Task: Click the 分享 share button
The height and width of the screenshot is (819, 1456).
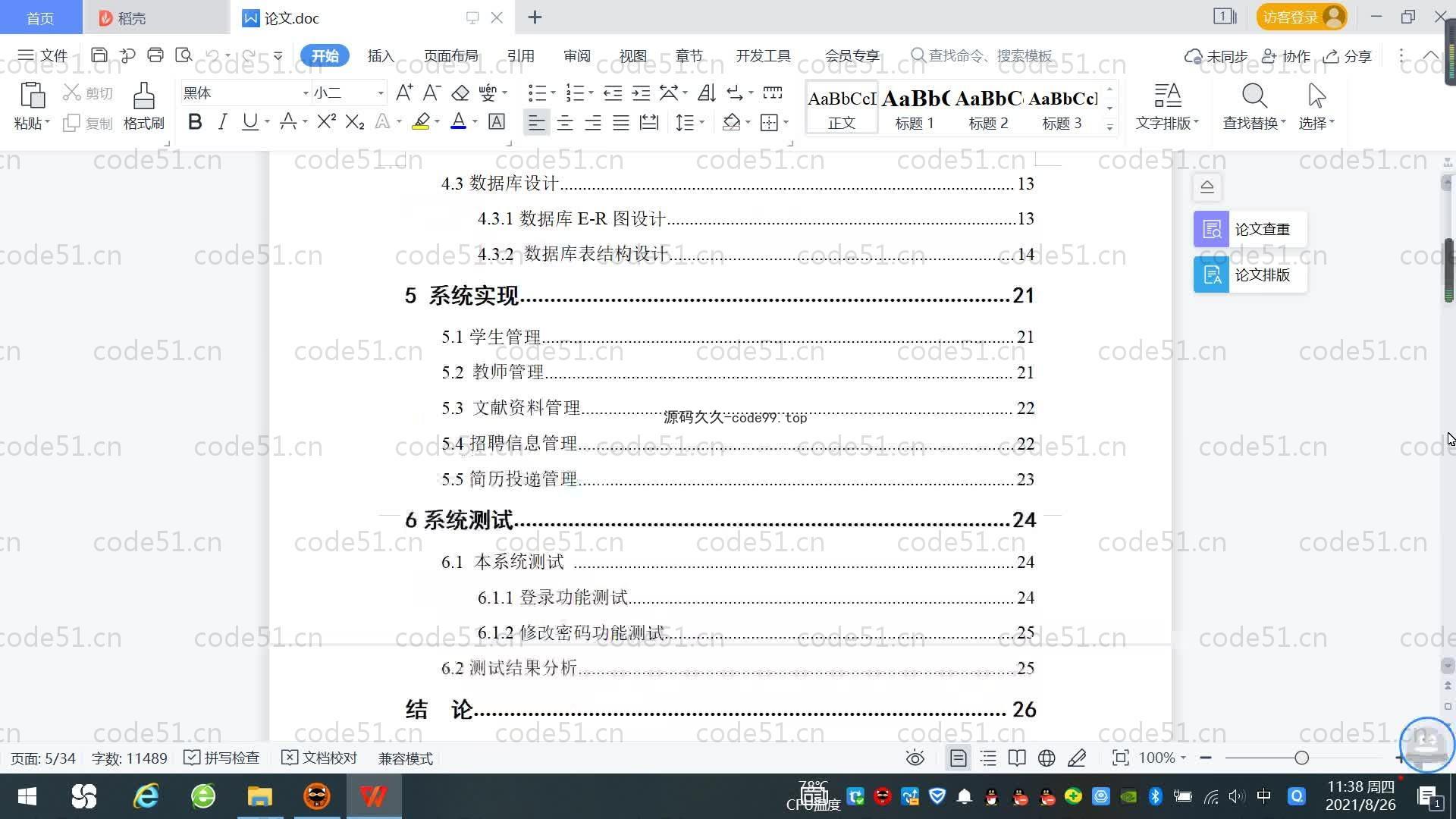Action: pyautogui.click(x=1348, y=56)
